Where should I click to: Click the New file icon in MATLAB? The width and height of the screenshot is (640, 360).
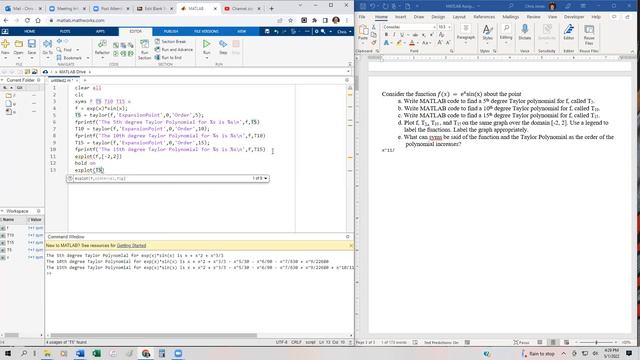point(5,44)
